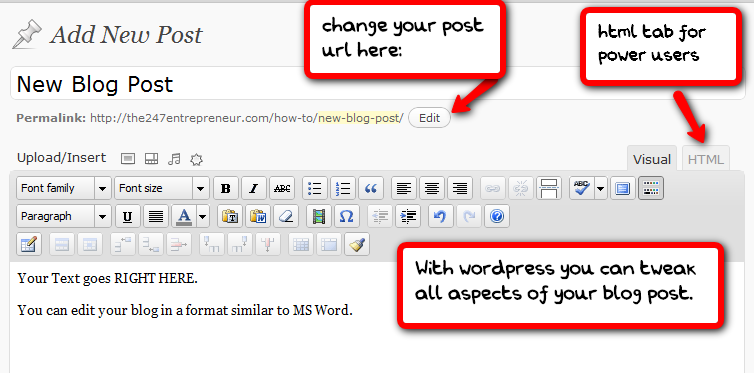
Task: Open editor help question mark icon
Action: tap(497, 216)
